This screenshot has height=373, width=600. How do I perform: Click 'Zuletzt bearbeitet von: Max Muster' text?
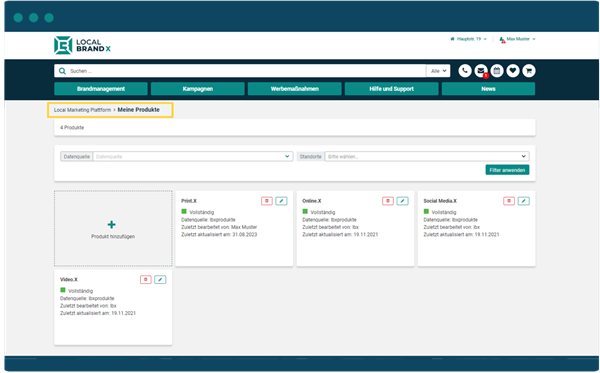219,227
